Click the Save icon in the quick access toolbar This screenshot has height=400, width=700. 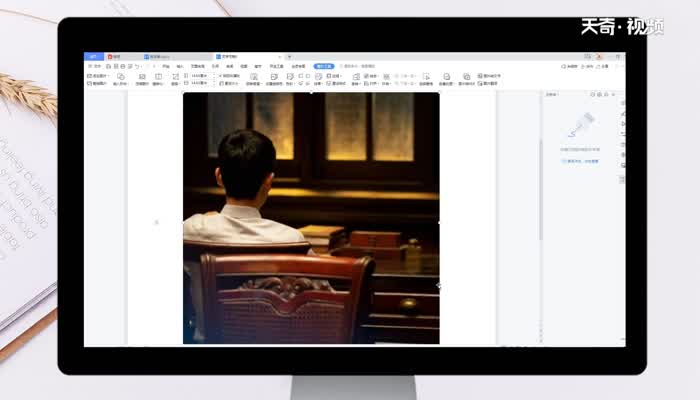click(x=109, y=67)
